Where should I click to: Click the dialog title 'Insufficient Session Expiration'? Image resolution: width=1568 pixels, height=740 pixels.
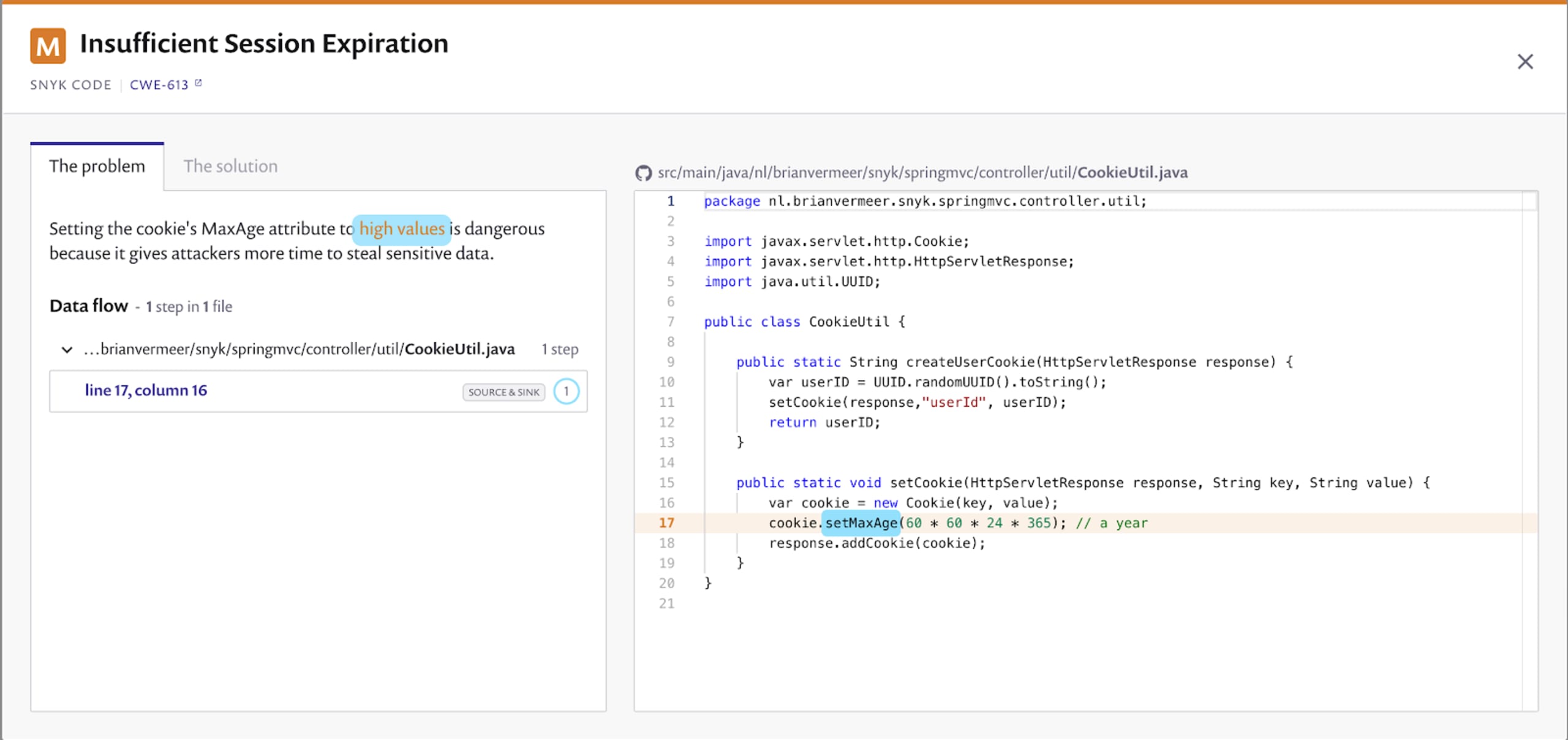264,44
